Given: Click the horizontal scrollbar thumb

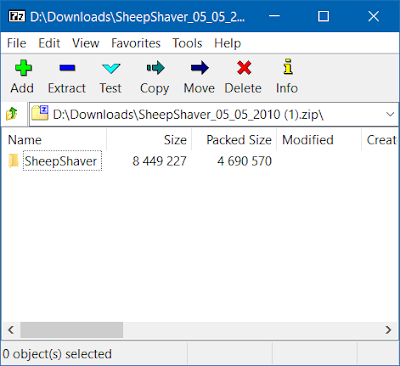Looking at the screenshot, I should [71, 330].
